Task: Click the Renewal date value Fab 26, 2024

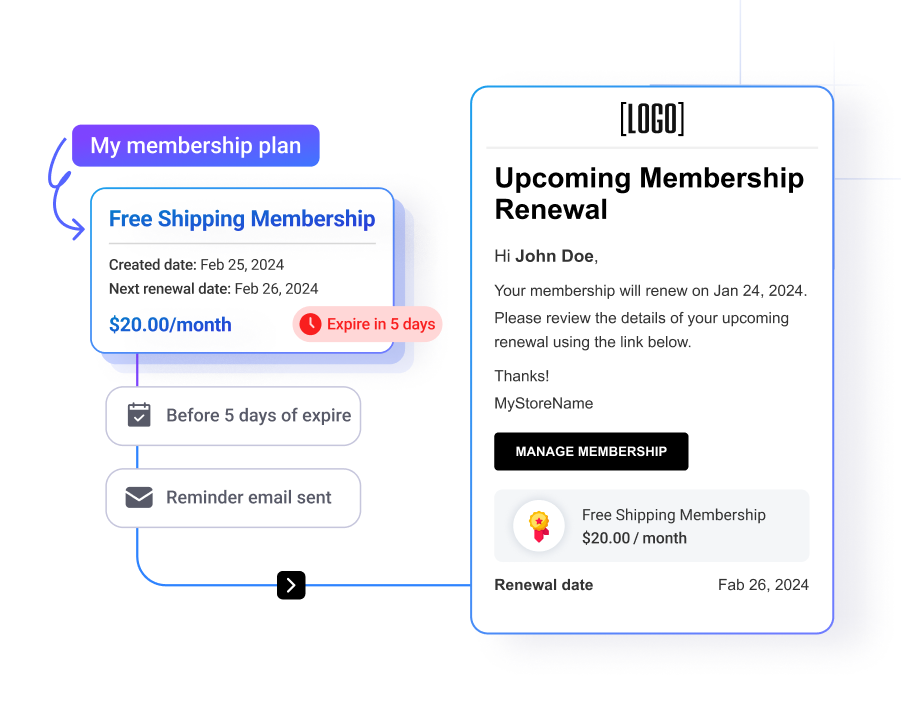Action: click(763, 585)
